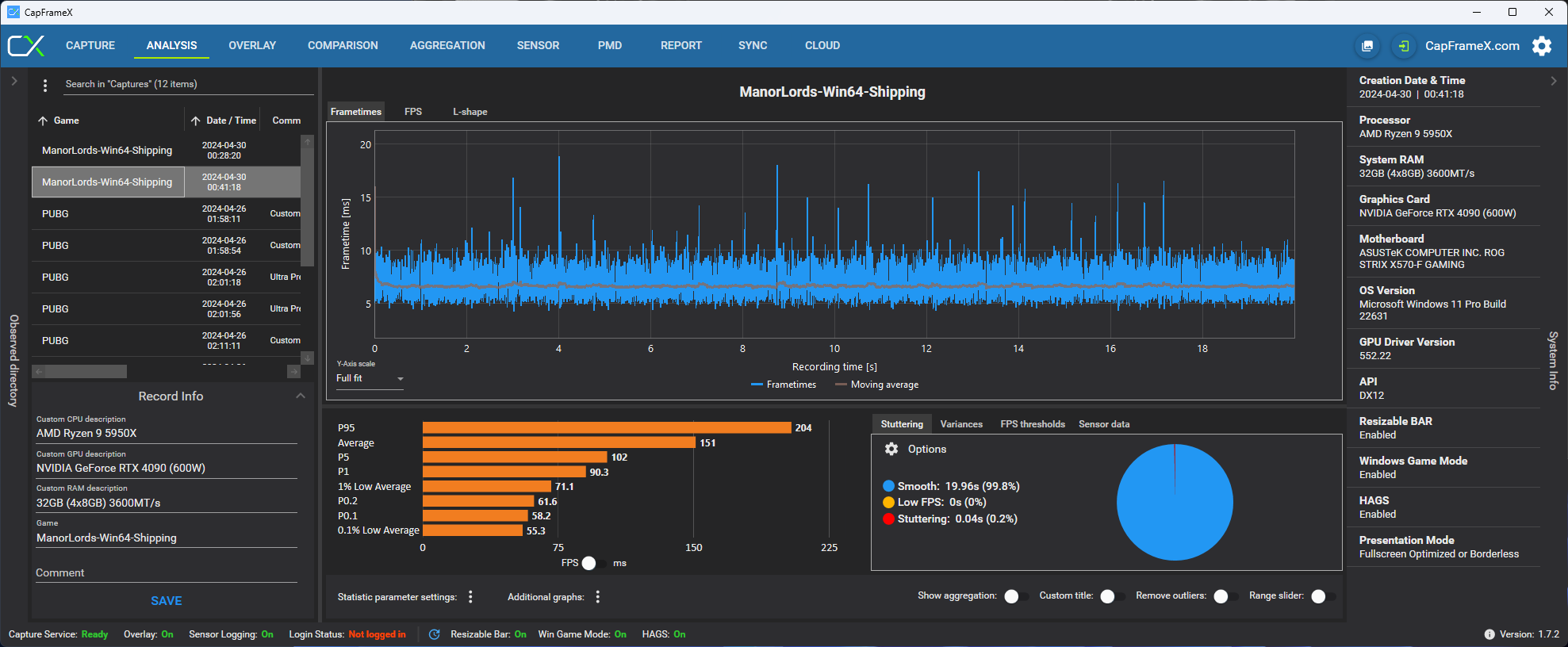Click the Not logged in status
This screenshot has width=1568, height=647.
point(377,634)
